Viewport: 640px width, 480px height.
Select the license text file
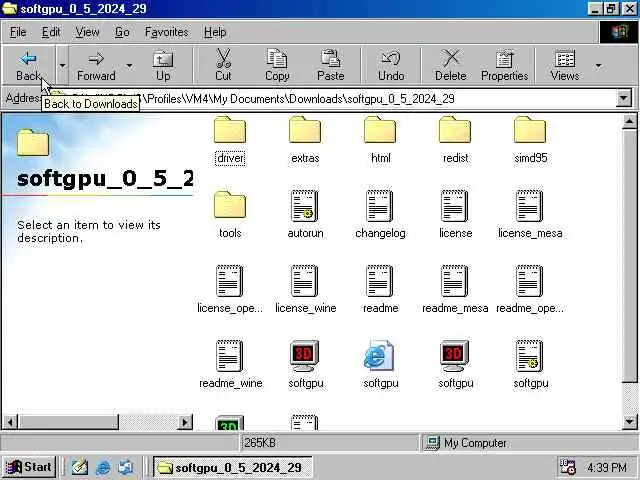[x=456, y=216]
